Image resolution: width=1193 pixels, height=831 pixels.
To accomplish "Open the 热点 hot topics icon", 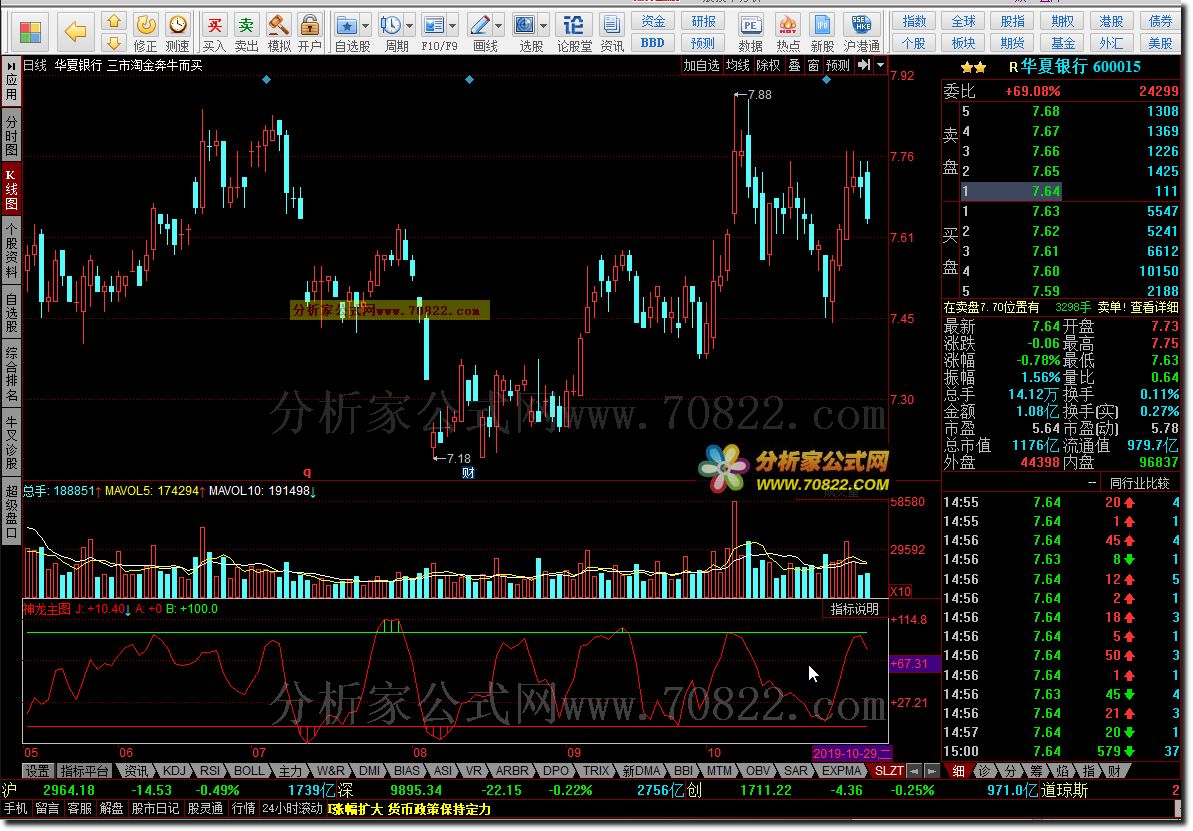I will [x=787, y=33].
